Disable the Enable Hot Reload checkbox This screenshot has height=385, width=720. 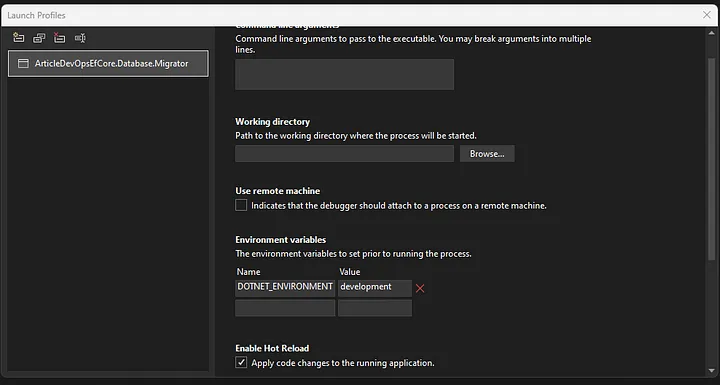point(241,362)
